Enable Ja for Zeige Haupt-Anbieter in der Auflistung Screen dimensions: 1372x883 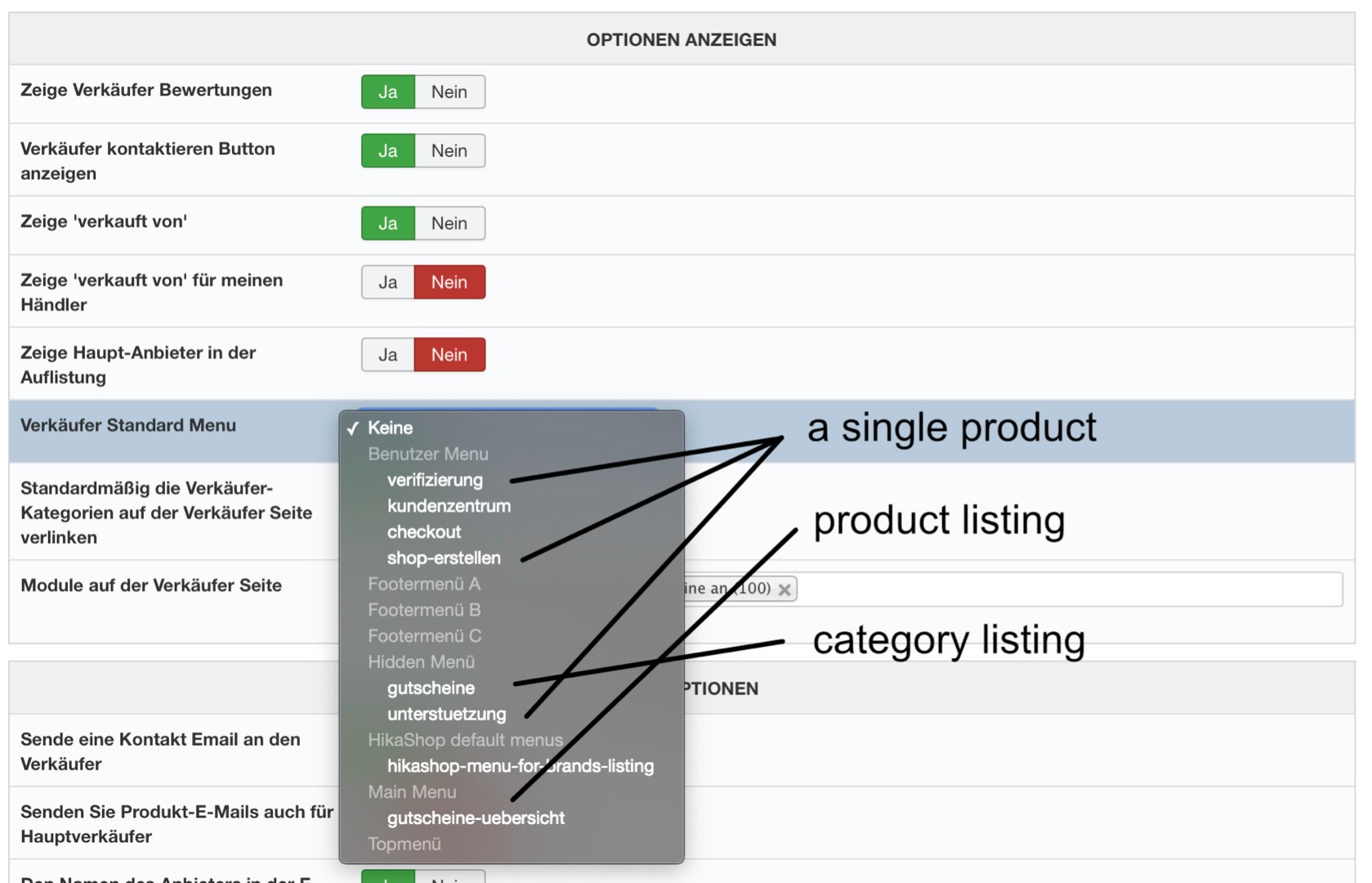click(388, 355)
